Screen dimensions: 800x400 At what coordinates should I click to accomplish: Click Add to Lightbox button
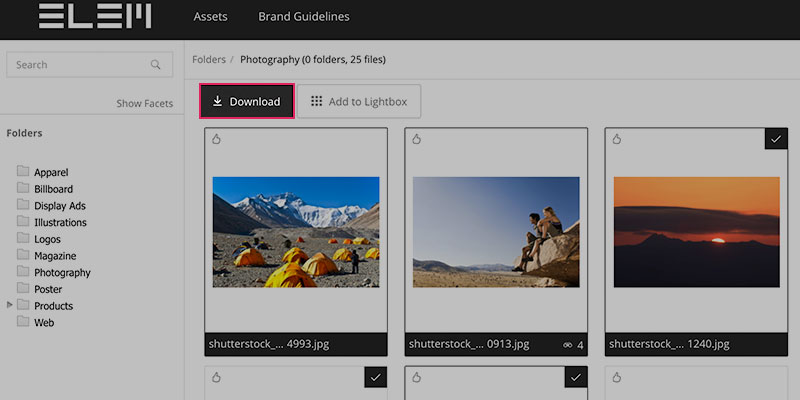(359, 101)
